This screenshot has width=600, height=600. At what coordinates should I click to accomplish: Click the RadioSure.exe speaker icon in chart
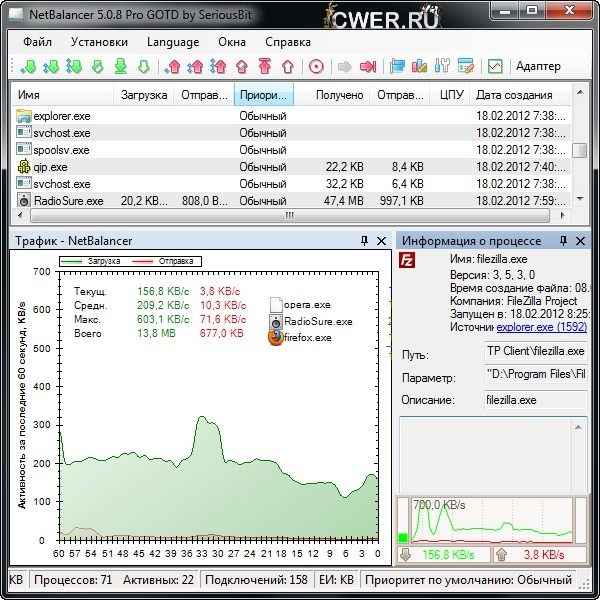(276, 321)
